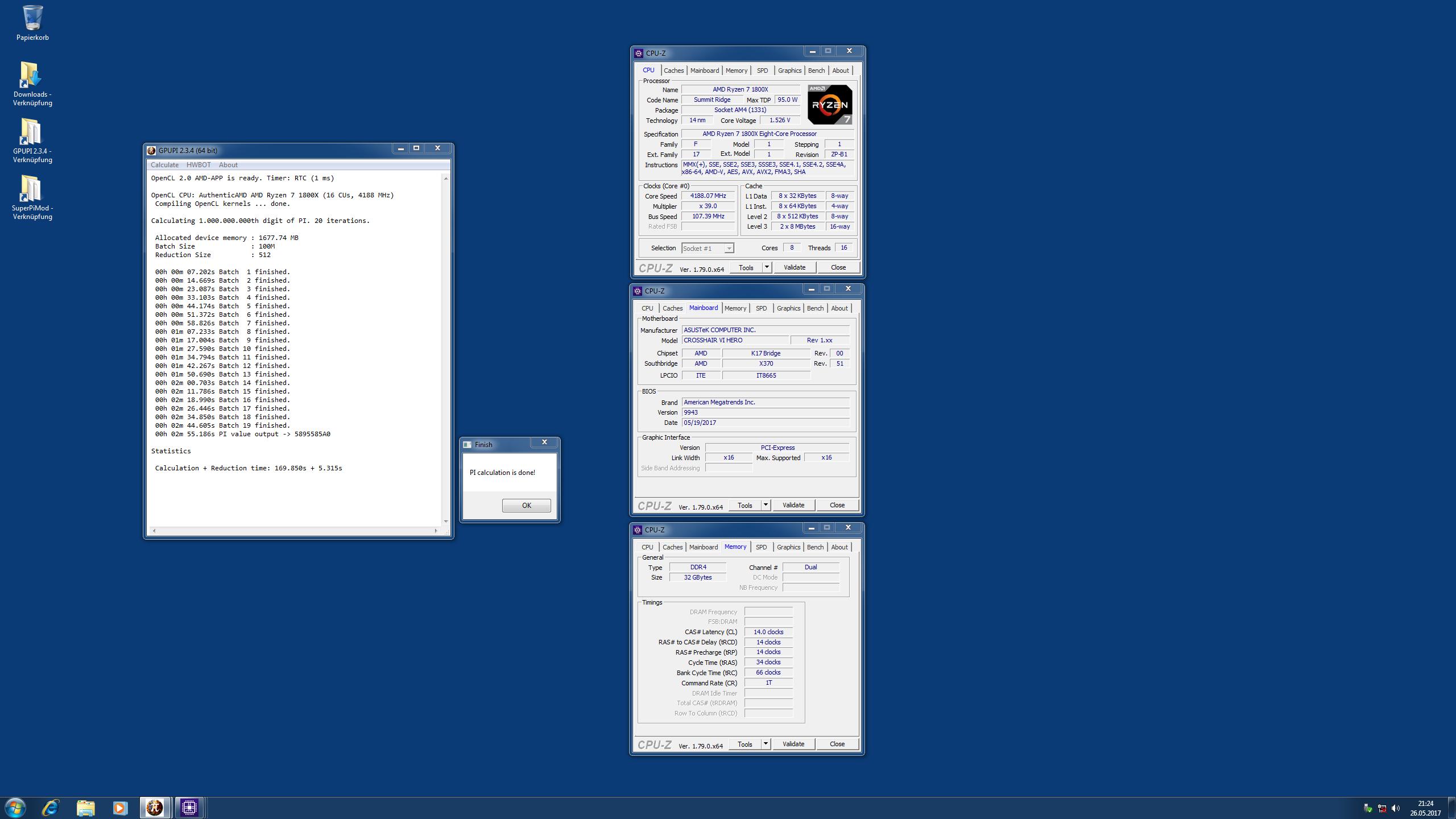Open the Downloads - Verknüpfung folder shortcut
Image resolution: width=1456 pixels, height=819 pixels.
(x=32, y=84)
